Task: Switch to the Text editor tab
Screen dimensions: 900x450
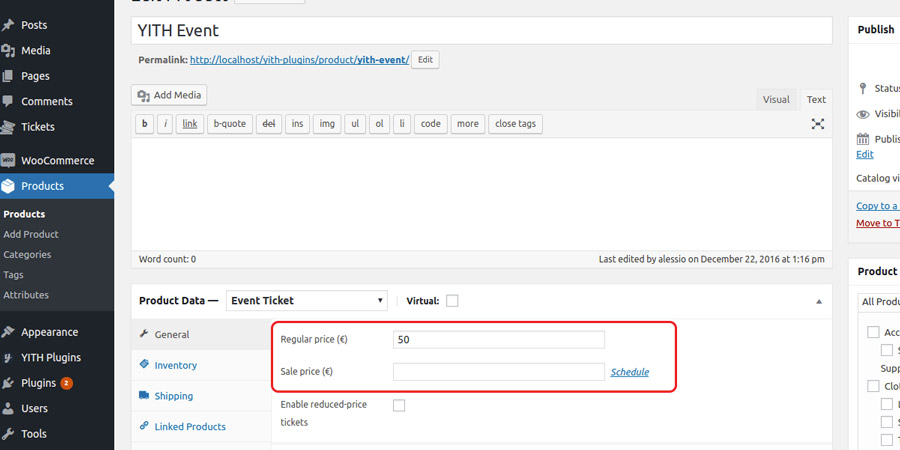Action: point(816,99)
